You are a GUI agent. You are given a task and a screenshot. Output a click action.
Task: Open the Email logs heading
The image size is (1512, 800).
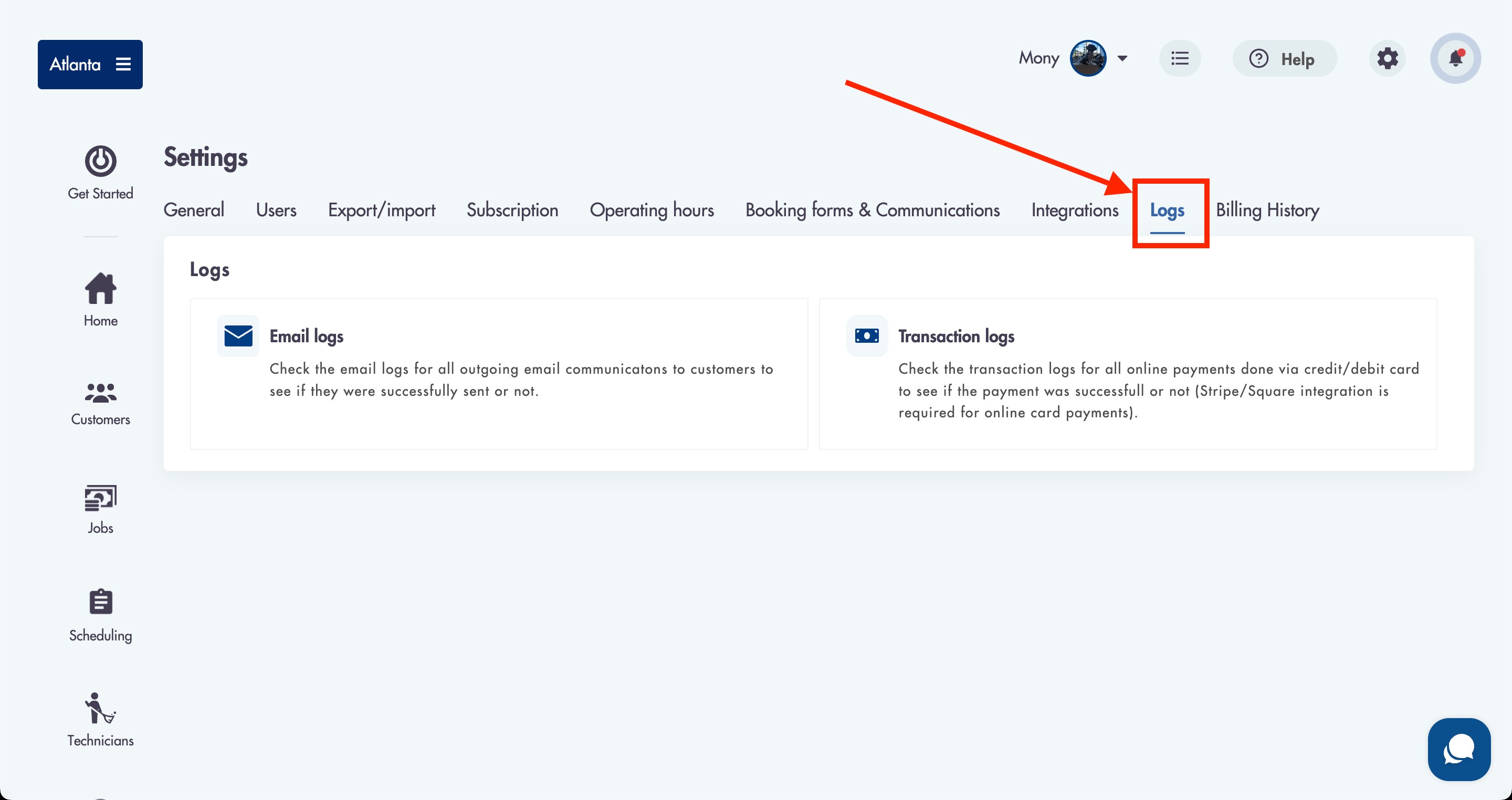click(307, 336)
